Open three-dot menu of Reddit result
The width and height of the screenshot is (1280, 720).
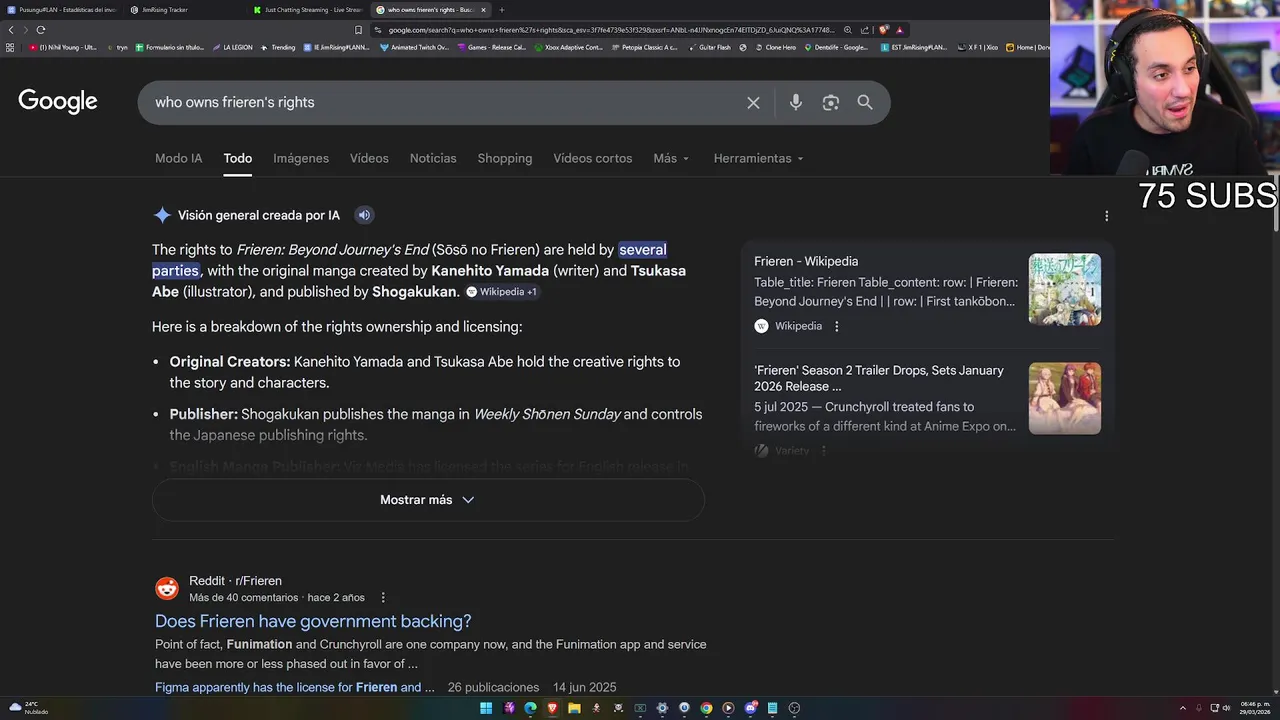point(382,598)
